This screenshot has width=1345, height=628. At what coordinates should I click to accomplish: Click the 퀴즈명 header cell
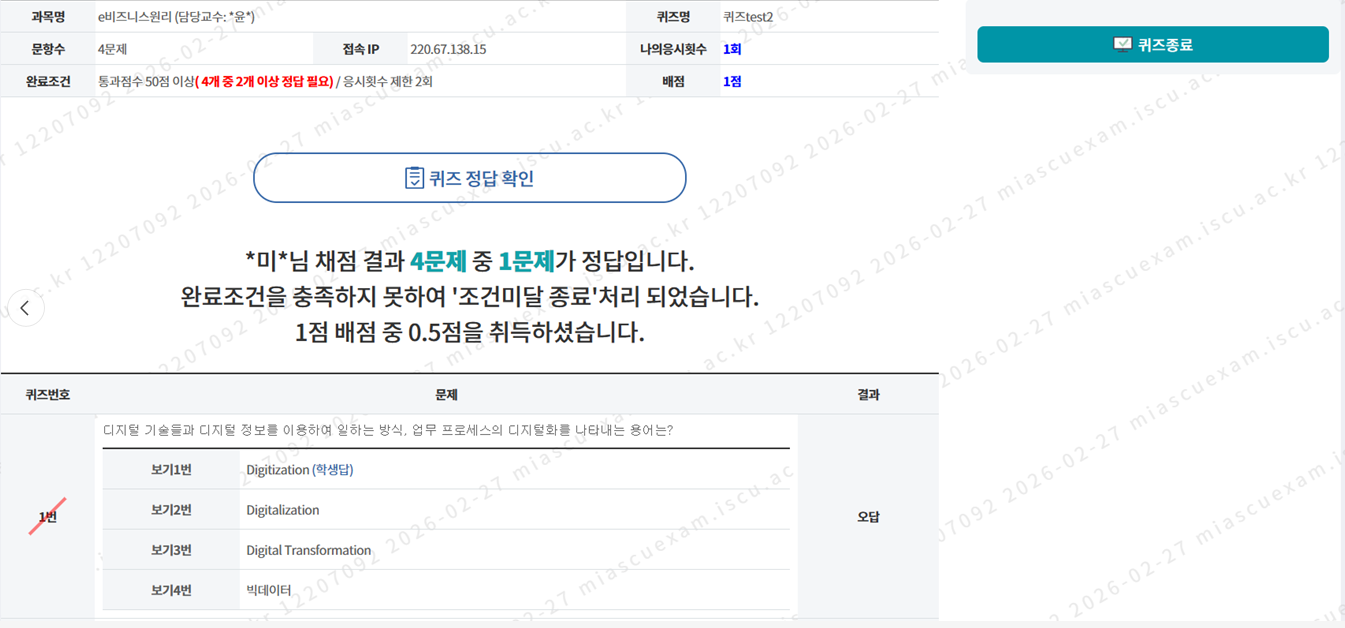(673, 17)
